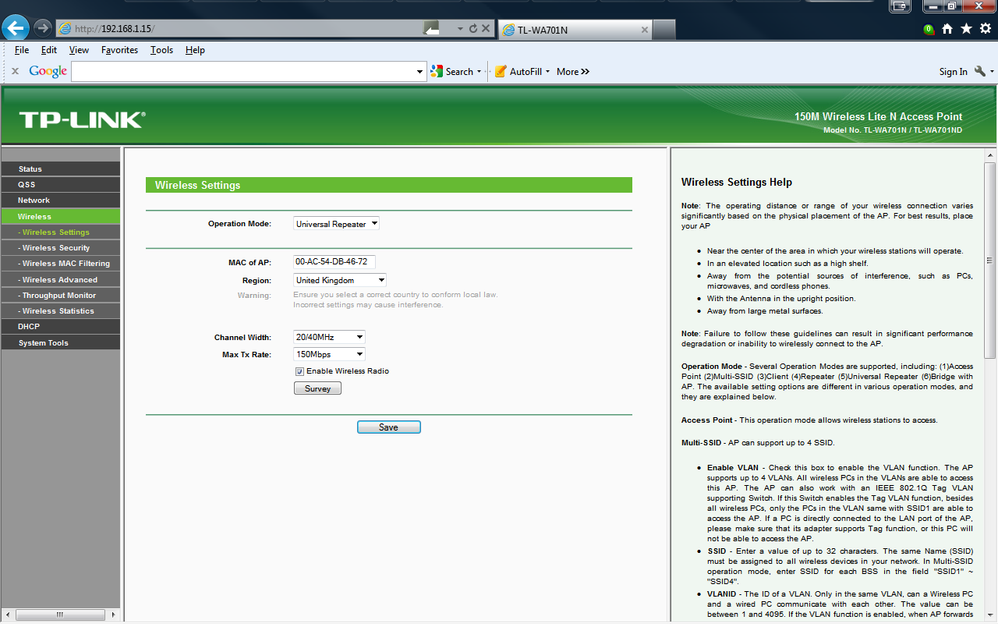Refresh the page using the reload icon
This screenshot has height=624, width=998.
[x=473, y=29]
